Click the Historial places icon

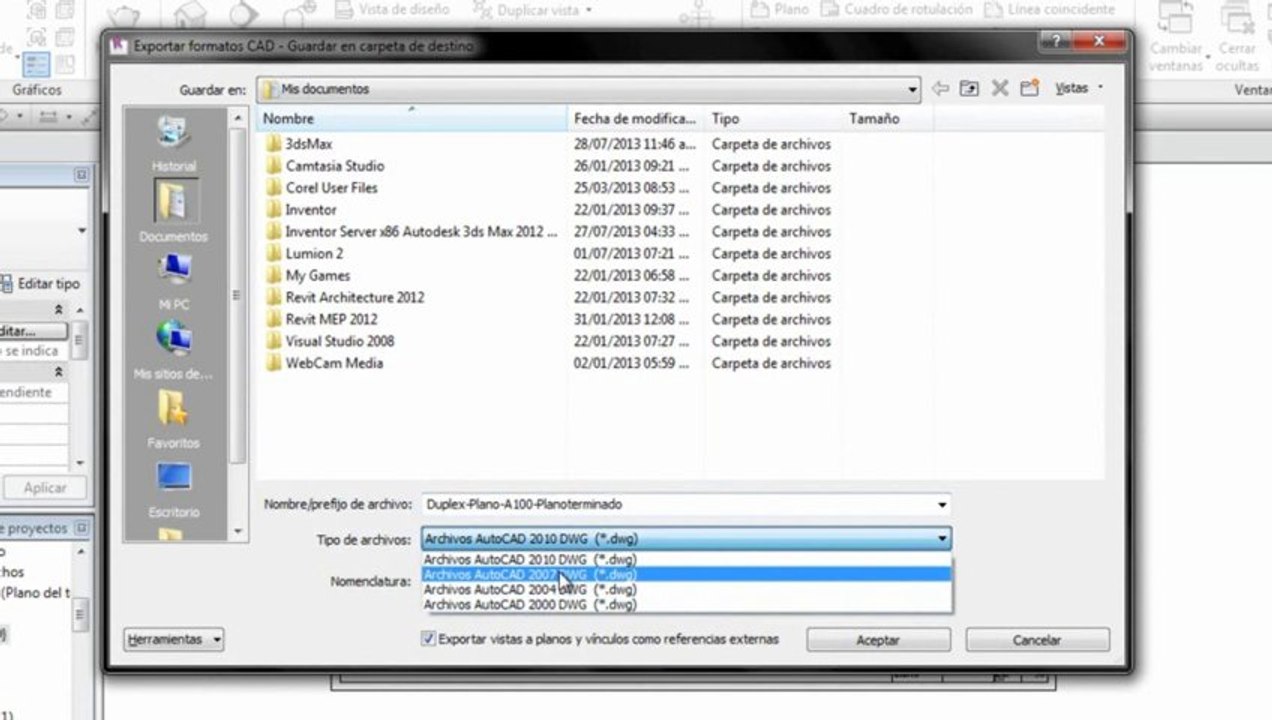tap(174, 133)
